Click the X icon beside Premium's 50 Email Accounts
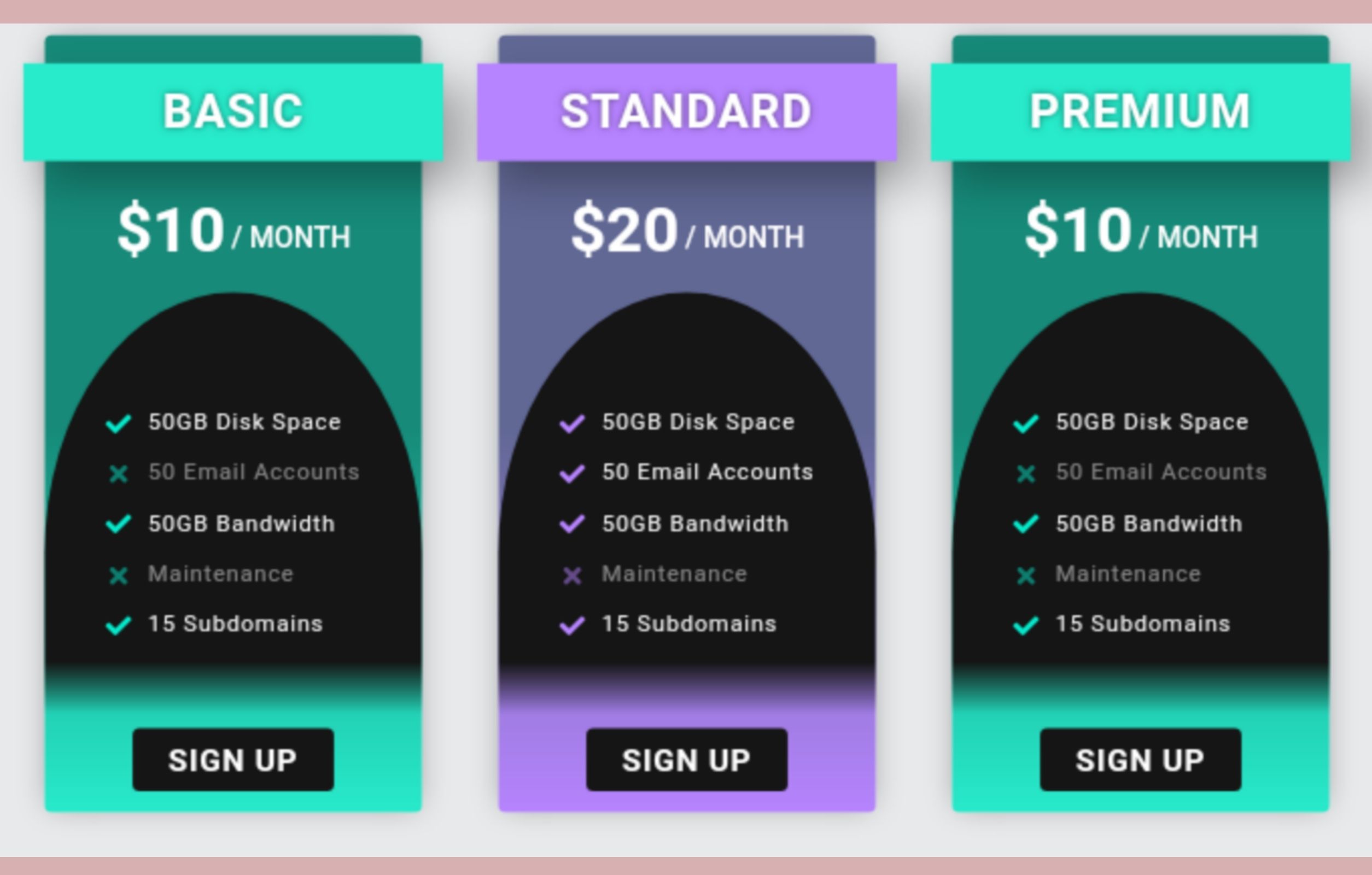 click(1025, 474)
